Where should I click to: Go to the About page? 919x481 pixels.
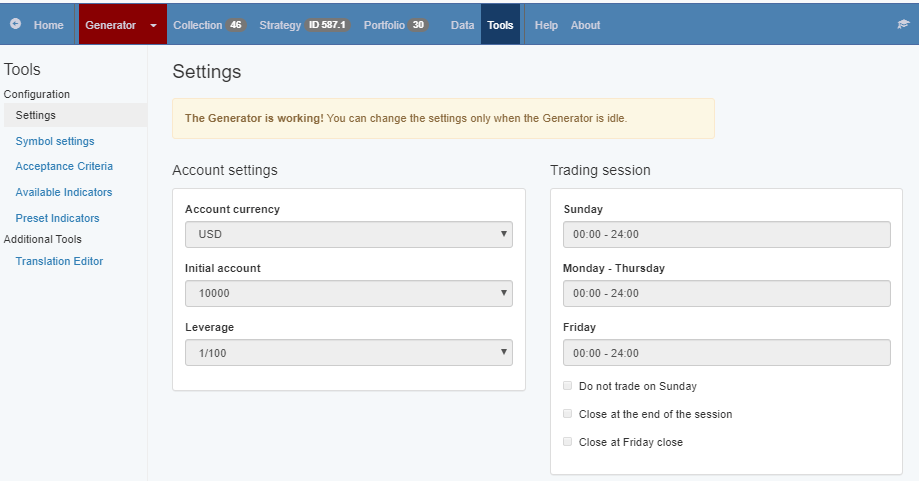pyautogui.click(x=585, y=25)
